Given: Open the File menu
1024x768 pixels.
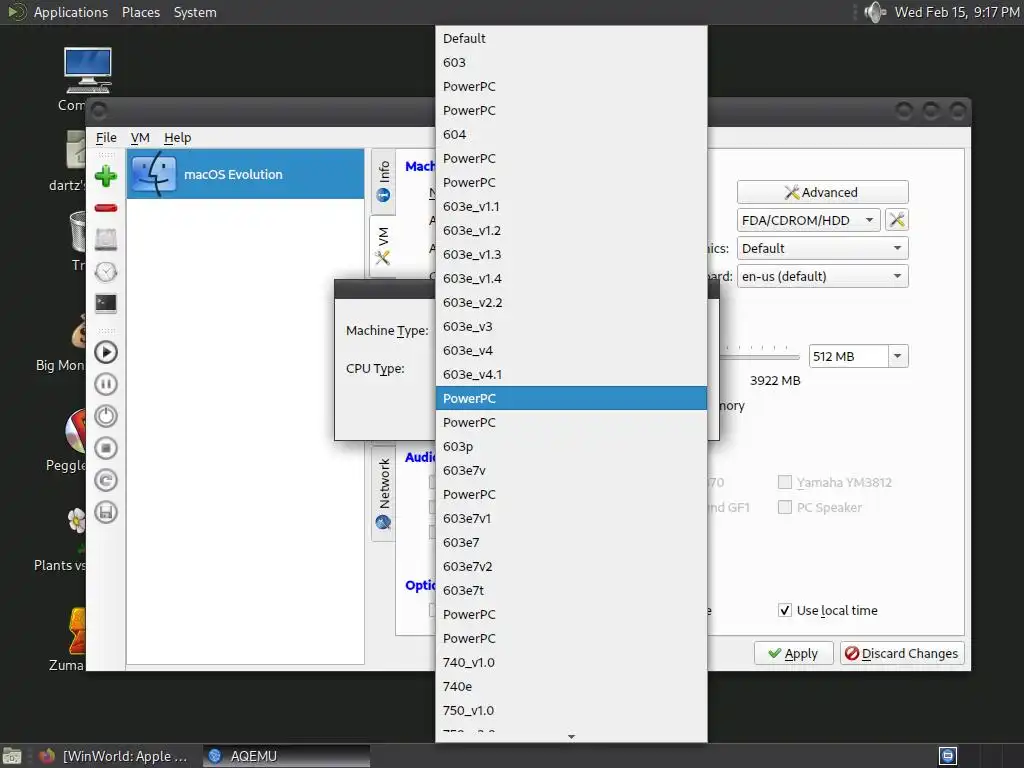Looking at the screenshot, I should (106, 138).
